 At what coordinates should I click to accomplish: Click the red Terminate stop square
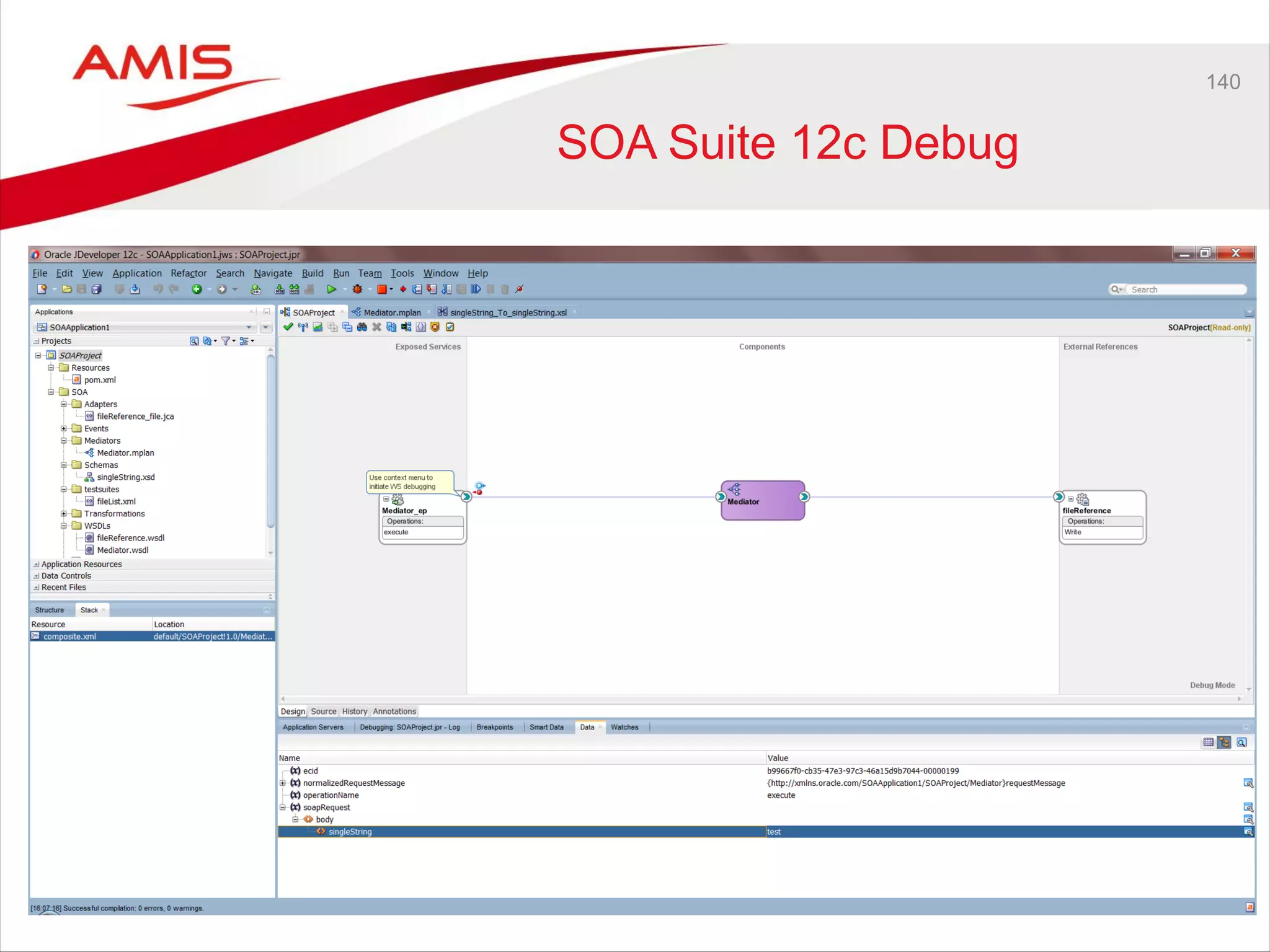tap(382, 289)
